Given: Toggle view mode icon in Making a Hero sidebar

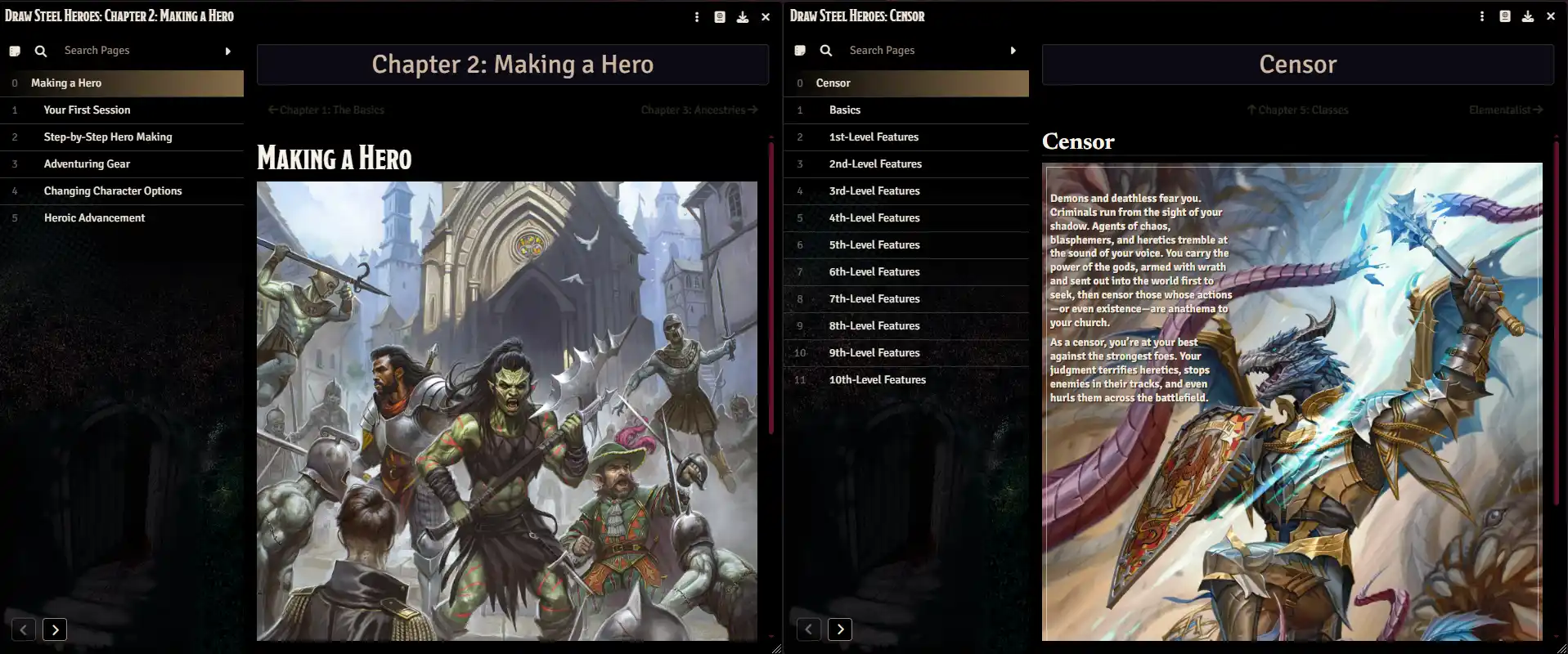Looking at the screenshot, I should (x=15, y=51).
